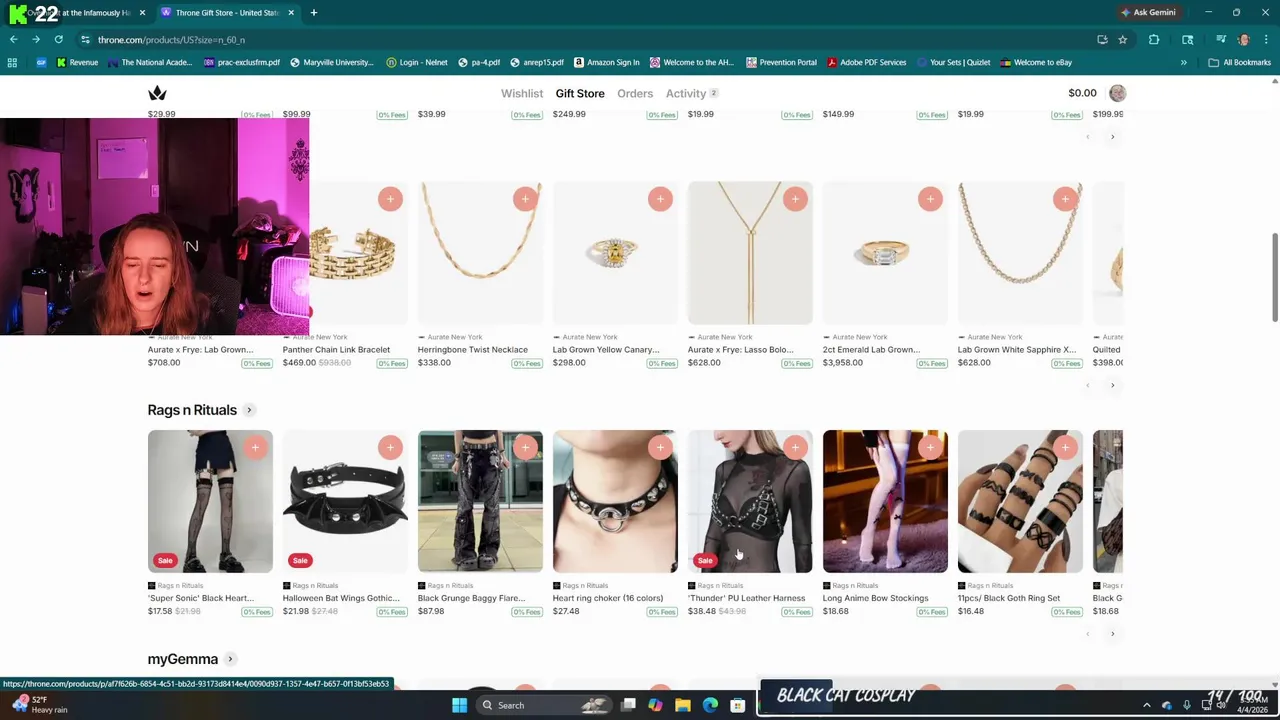Viewport: 1280px width, 720px height.
Task: Open the $0.00 cart balance
Action: (1082, 93)
